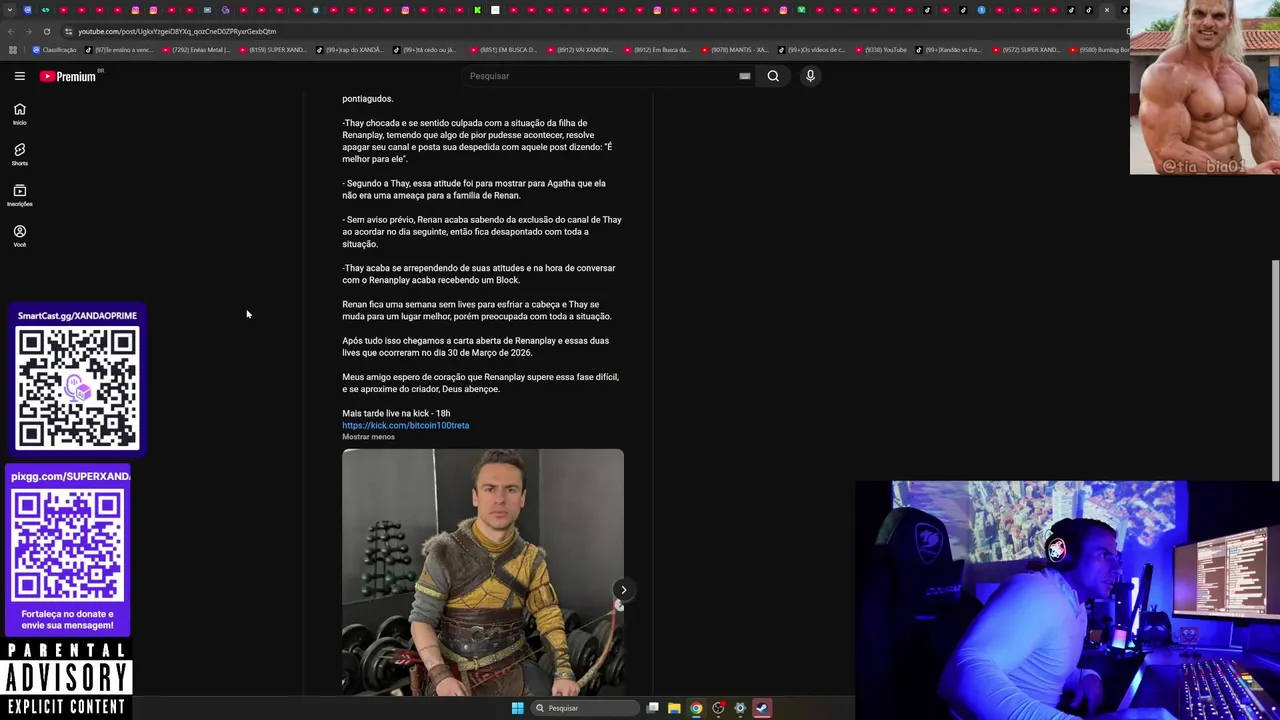Go to Início in YouTube sidebar
The width and height of the screenshot is (1280, 720).
coord(19,114)
